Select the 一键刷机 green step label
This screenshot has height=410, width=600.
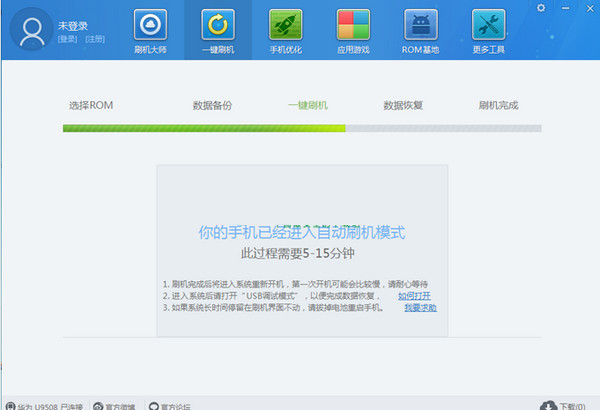(308, 105)
